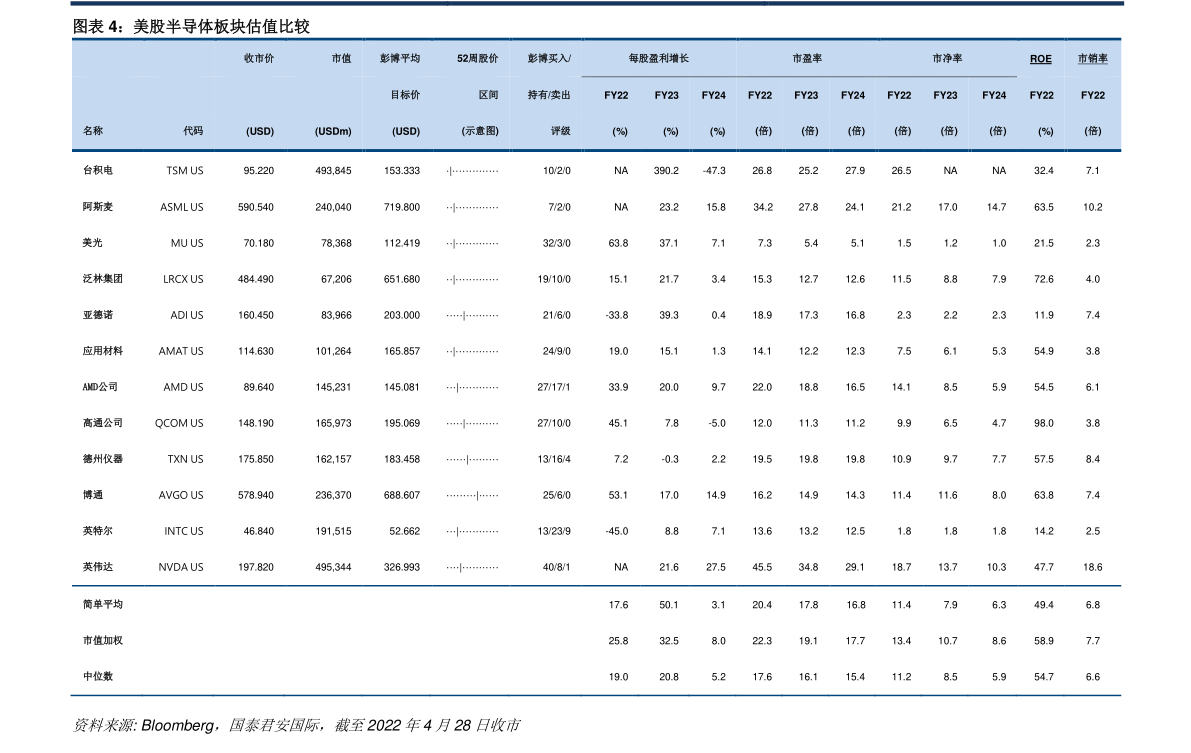Screen dimensions: 1191x753
Task: Select ticker MU US
Action: (x=187, y=243)
